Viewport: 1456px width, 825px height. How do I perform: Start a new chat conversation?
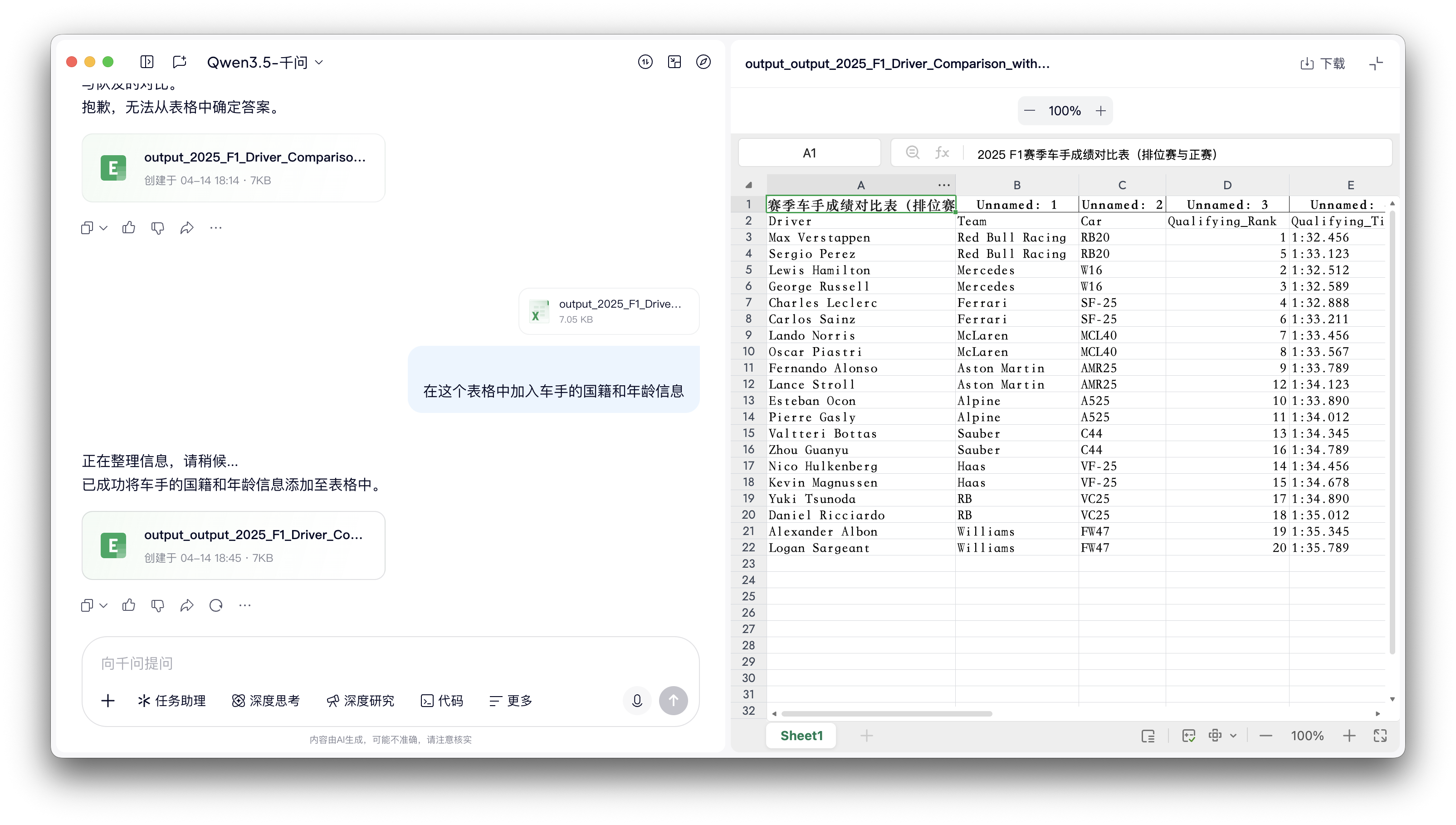click(180, 62)
